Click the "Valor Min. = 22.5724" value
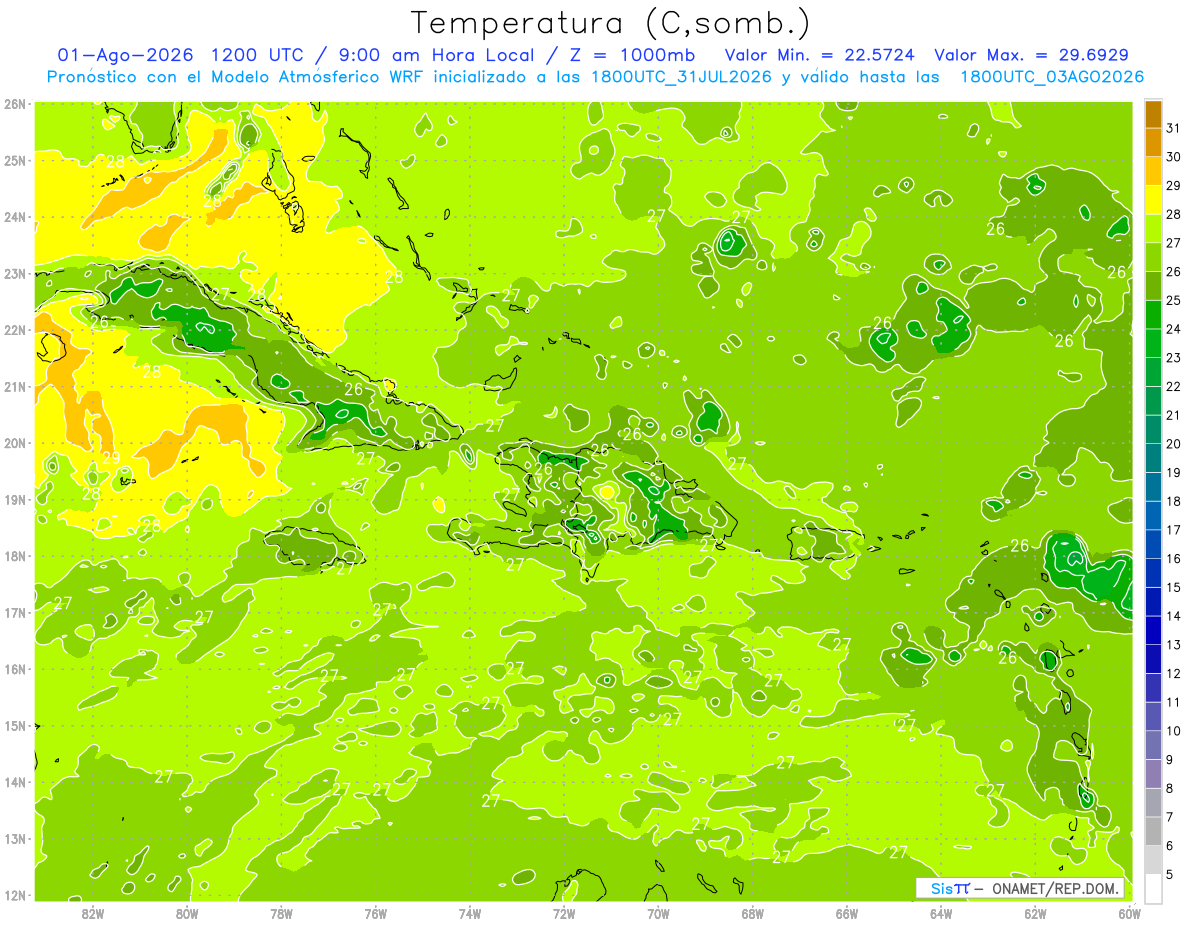 point(820,55)
